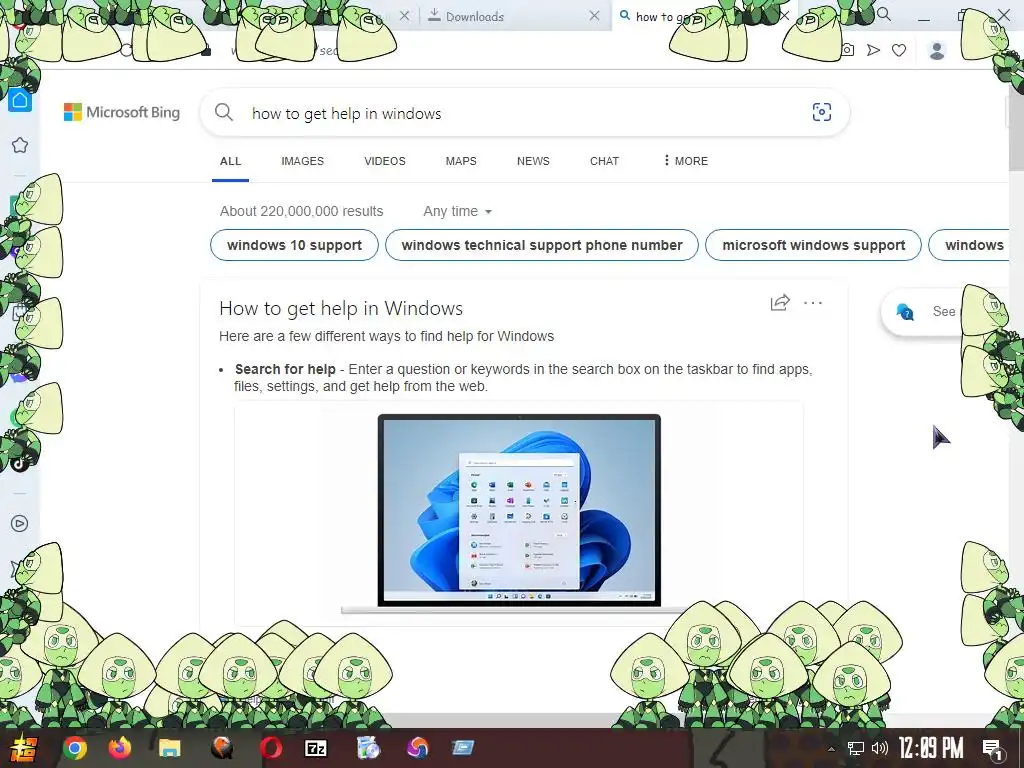Screen dimensions: 1024x768
Task: Open the tab search magnifier in title bar
Action: coord(884,14)
